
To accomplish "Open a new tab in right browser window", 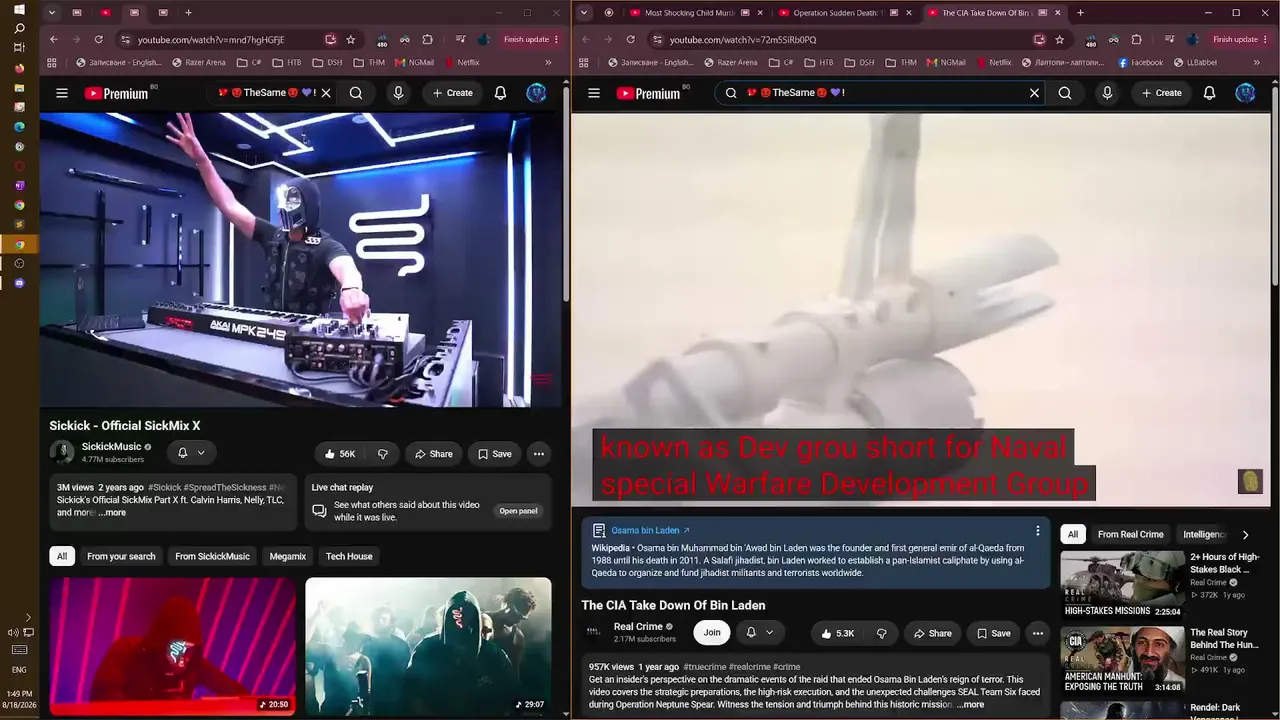I will point(1080,13).
